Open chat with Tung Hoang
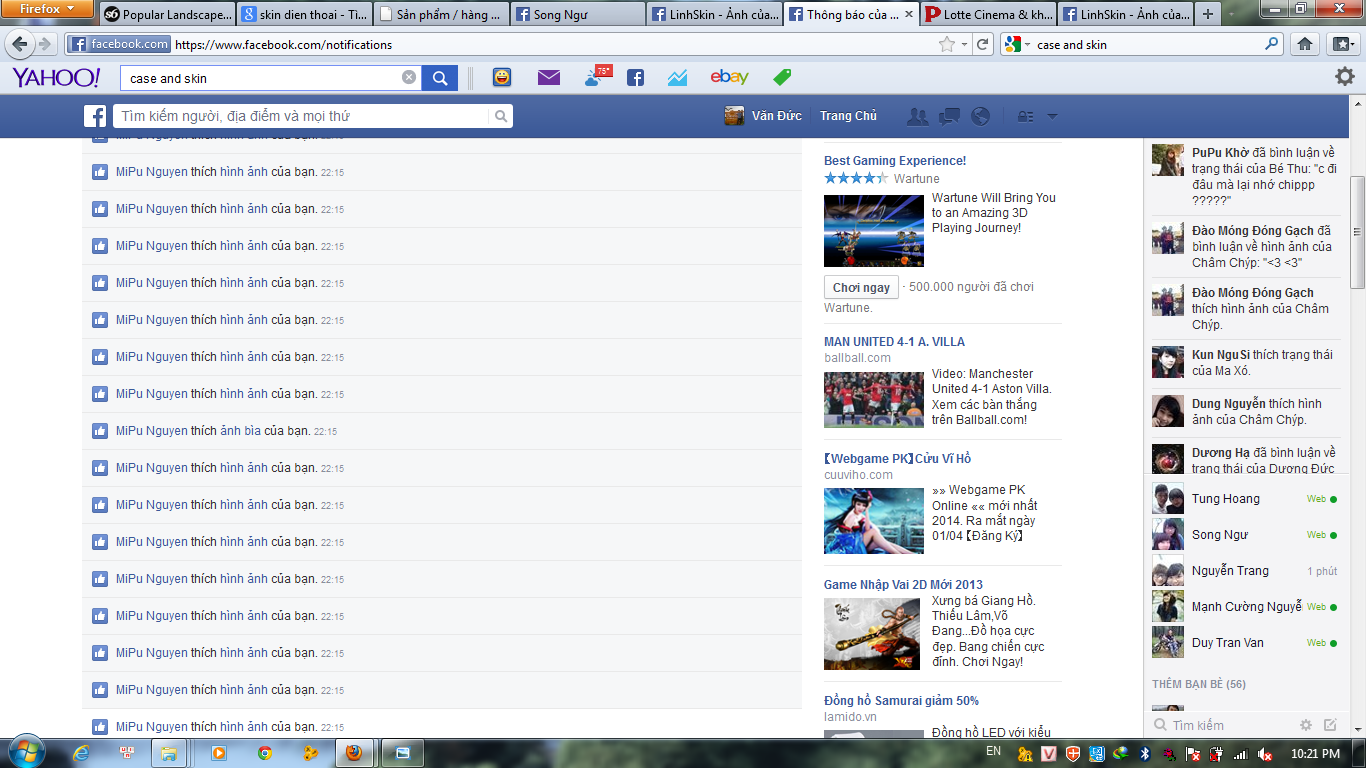The width and height of the screenshot is (1366, 768). pos(1225,499)
